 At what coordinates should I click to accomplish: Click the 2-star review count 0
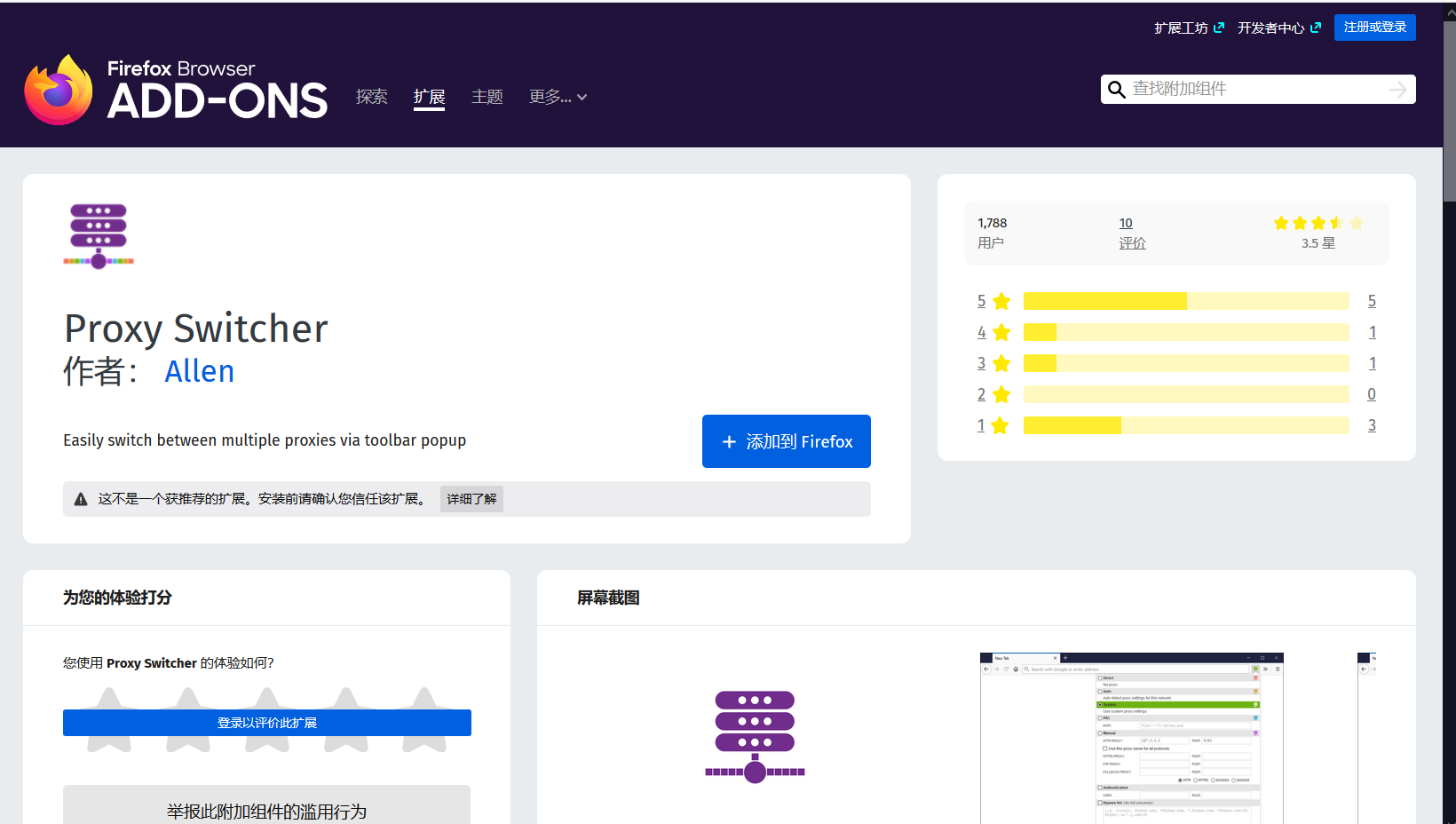1372,394
